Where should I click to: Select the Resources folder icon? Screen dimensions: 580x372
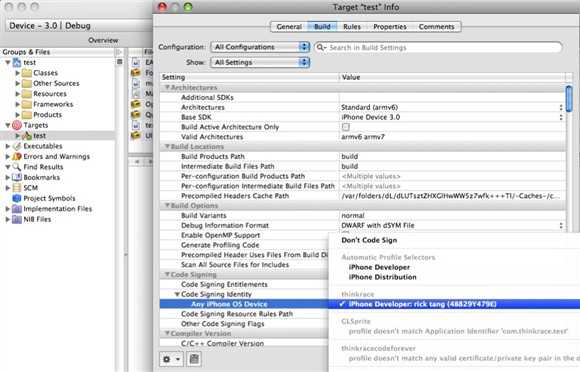tap(27, 94)
